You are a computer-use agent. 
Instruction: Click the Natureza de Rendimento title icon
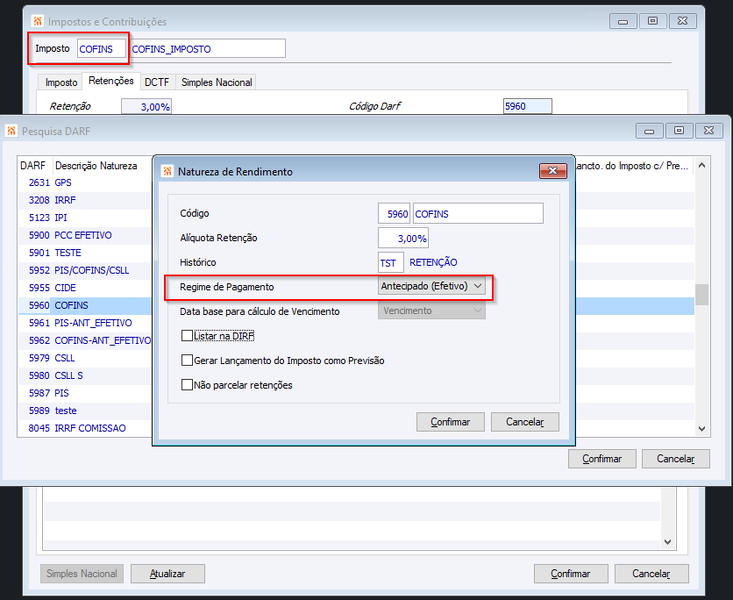tap(167, 171)
